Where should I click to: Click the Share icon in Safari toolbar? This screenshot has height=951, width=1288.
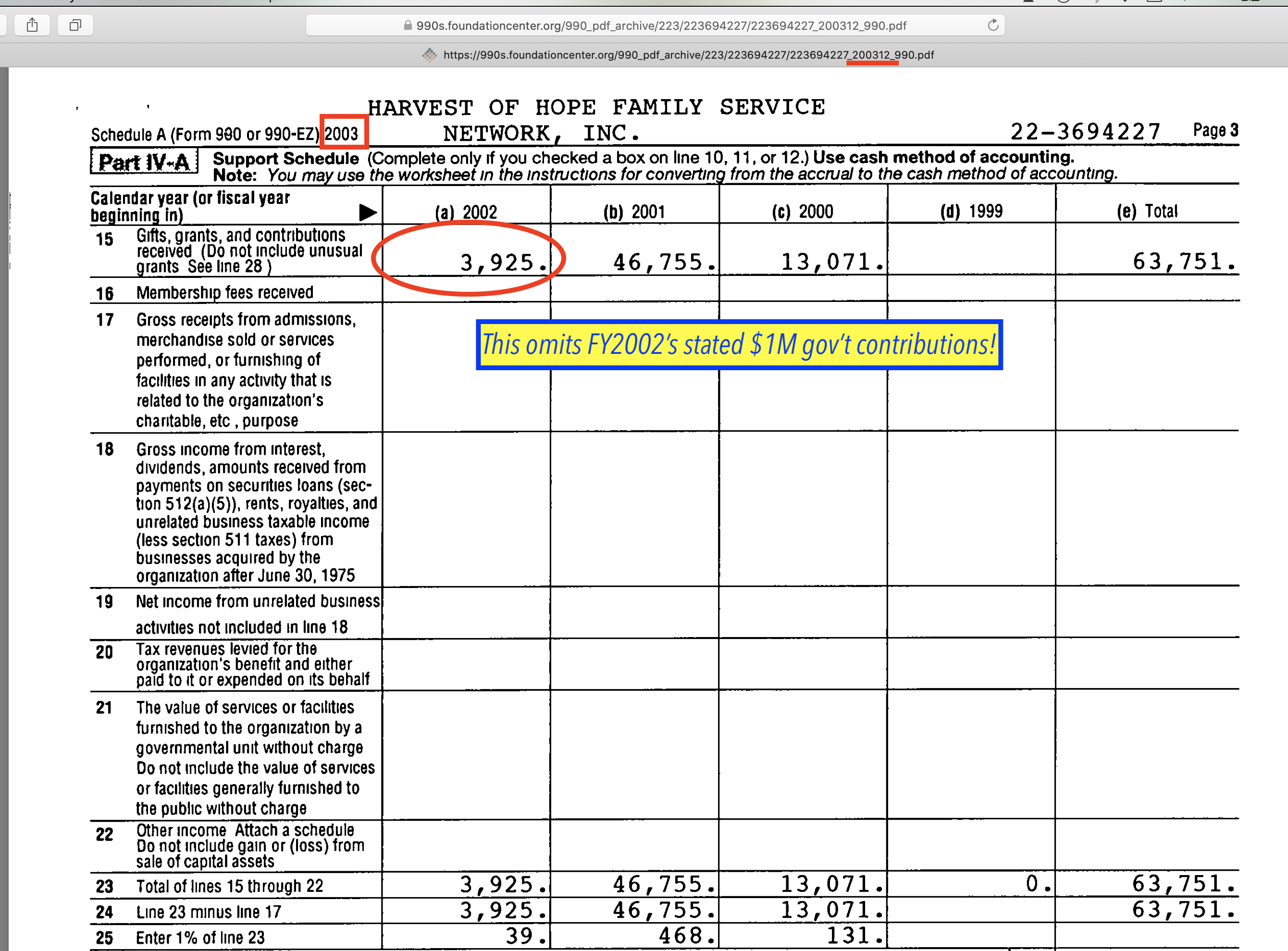coord(32,25)
